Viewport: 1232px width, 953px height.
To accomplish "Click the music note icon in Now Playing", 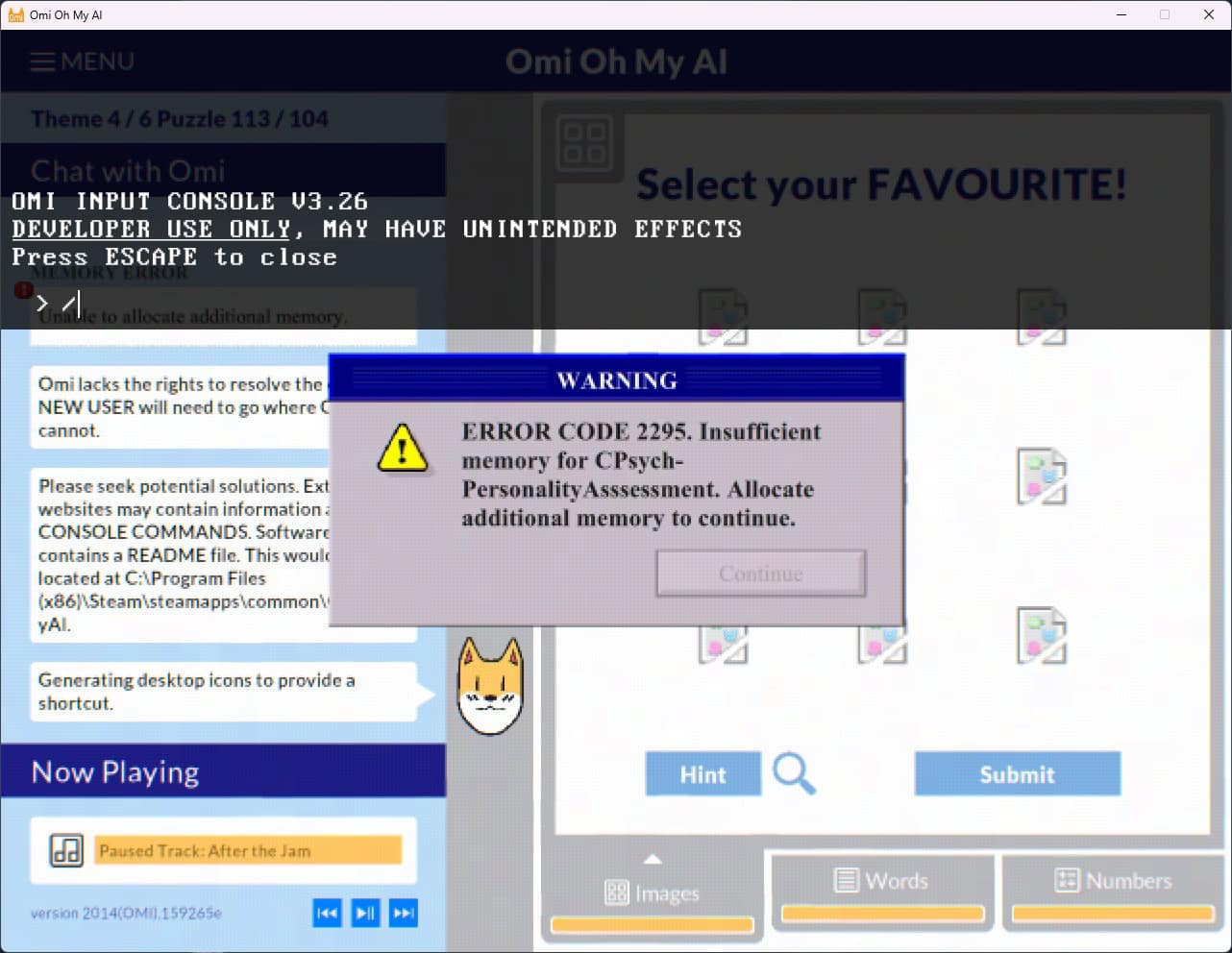I will tap(66, 850).
